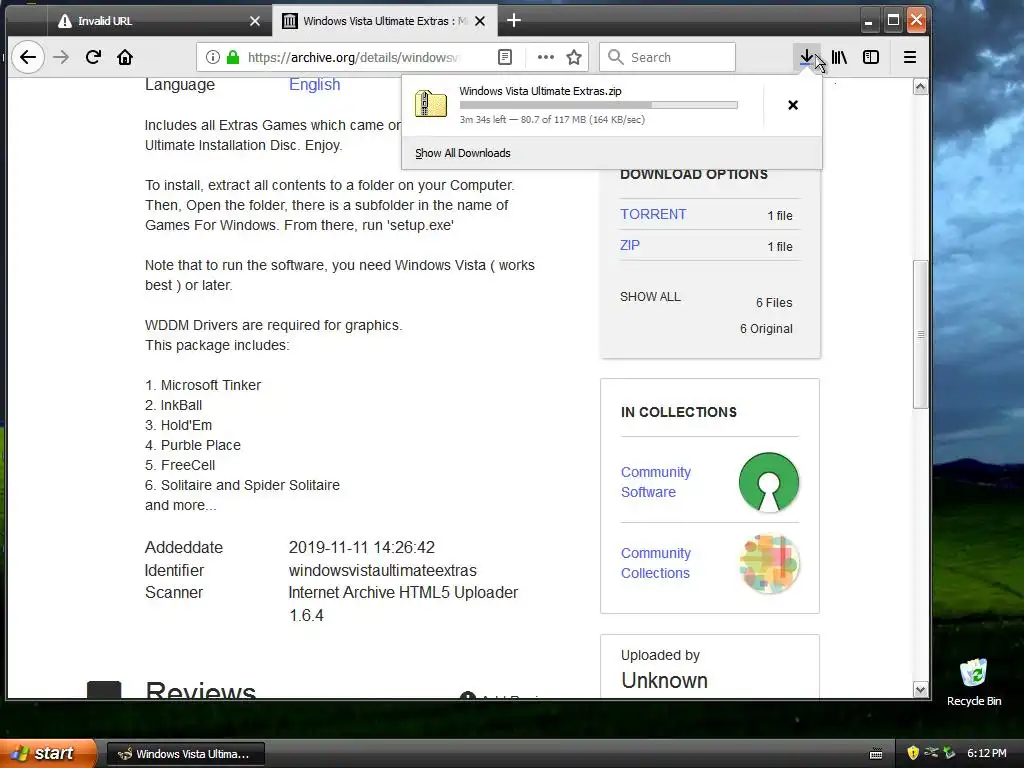The height and width of the screenshot is (768, 1024).
Task: Show site information for archive.org
Action: 212,57
